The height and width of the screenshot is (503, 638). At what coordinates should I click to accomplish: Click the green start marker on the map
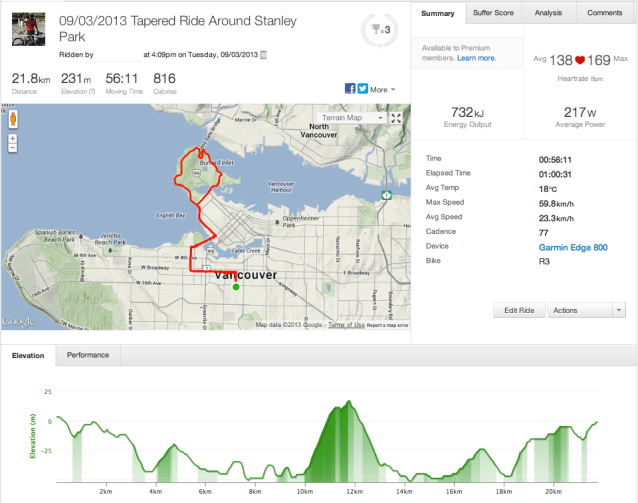236,287
